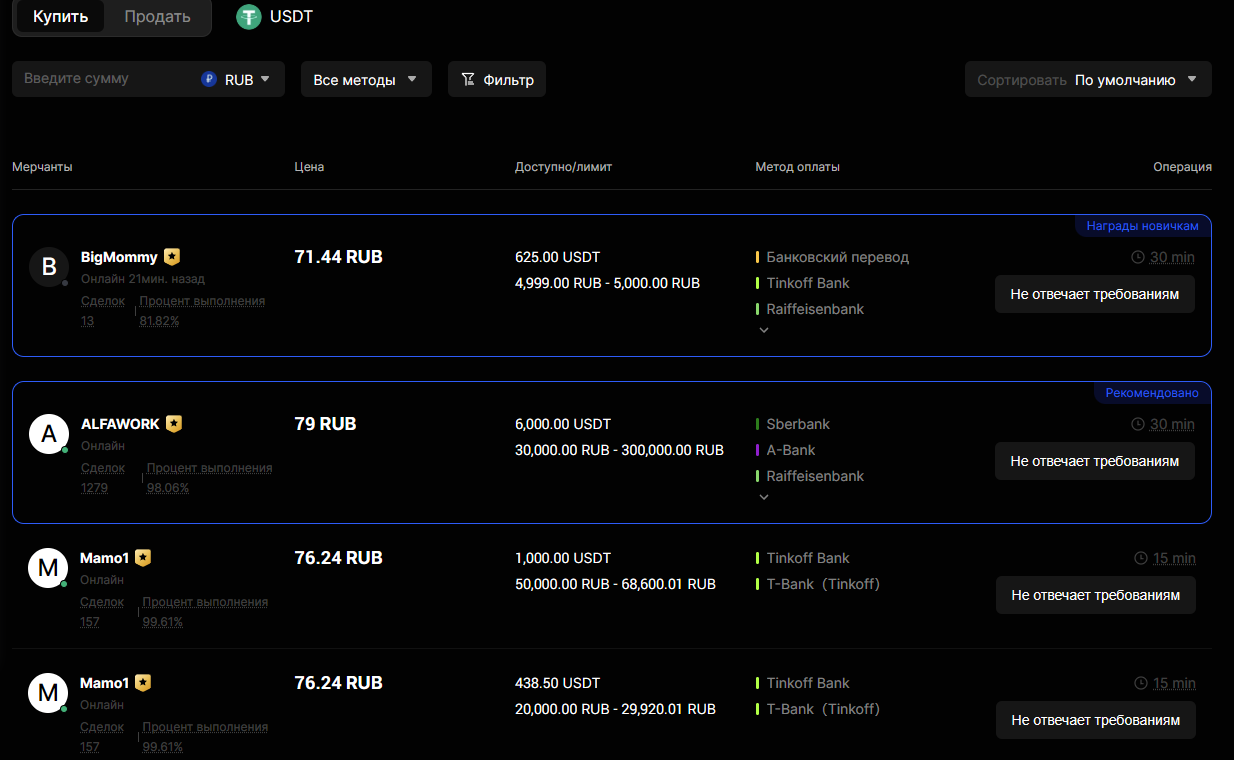Click the 79 RUB price
This screenshot has width=1234, height=760.
coord(325,424)
